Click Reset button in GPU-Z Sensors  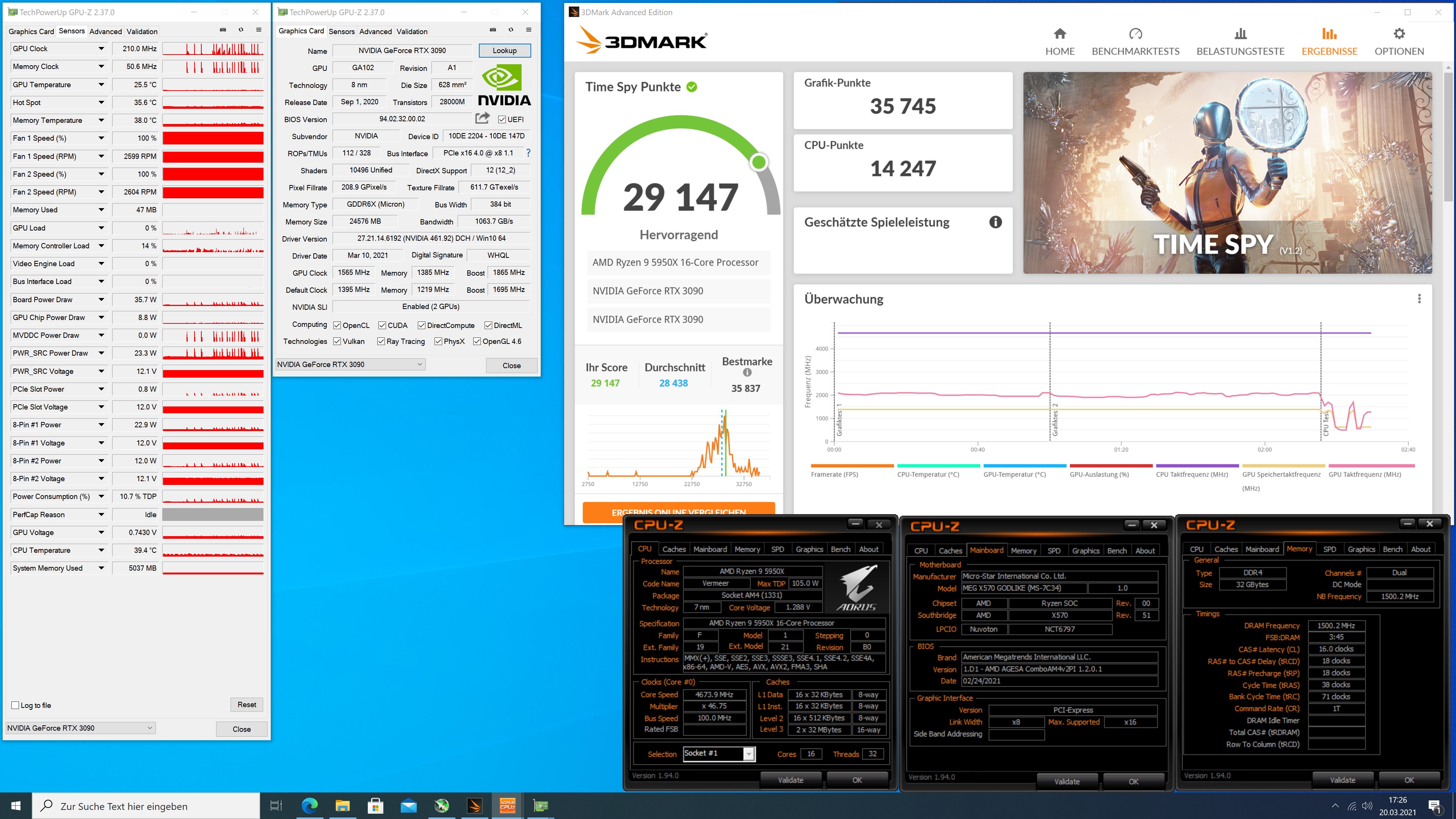coord(247,704)
